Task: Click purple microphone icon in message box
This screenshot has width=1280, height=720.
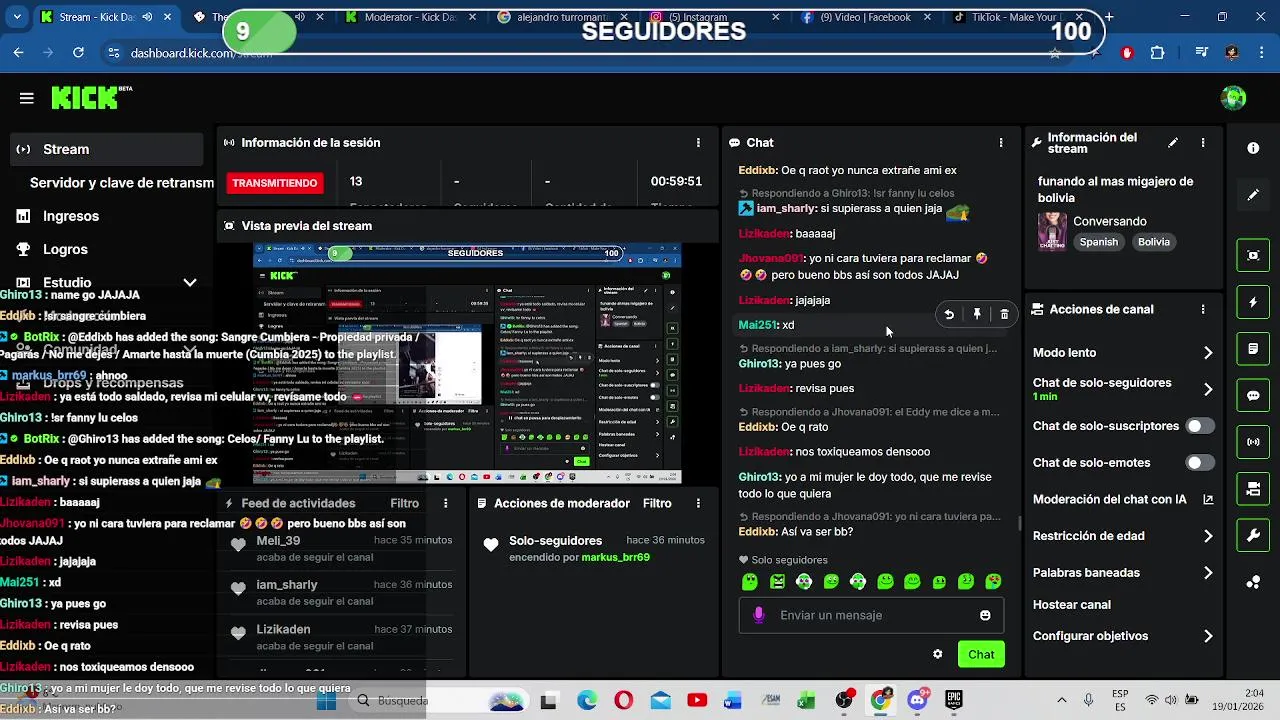Action: [x=759, y=615]
